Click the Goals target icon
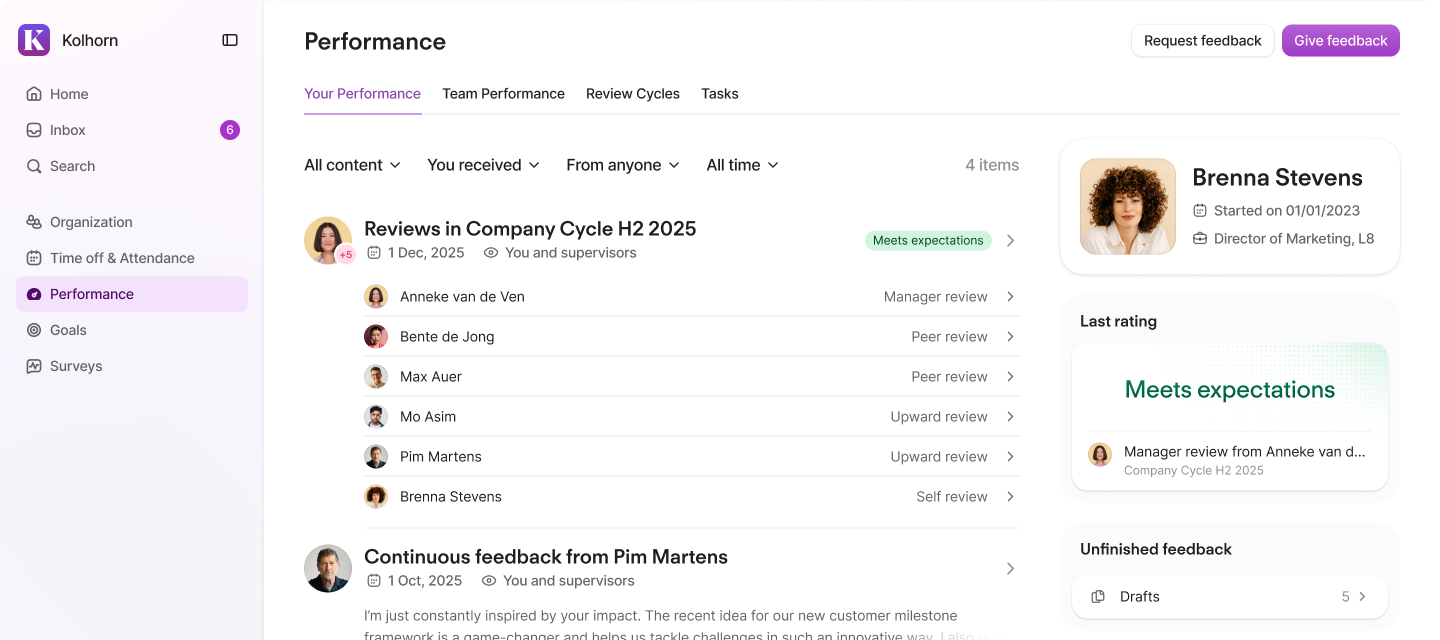1440x640 pixels. point(34,330)
